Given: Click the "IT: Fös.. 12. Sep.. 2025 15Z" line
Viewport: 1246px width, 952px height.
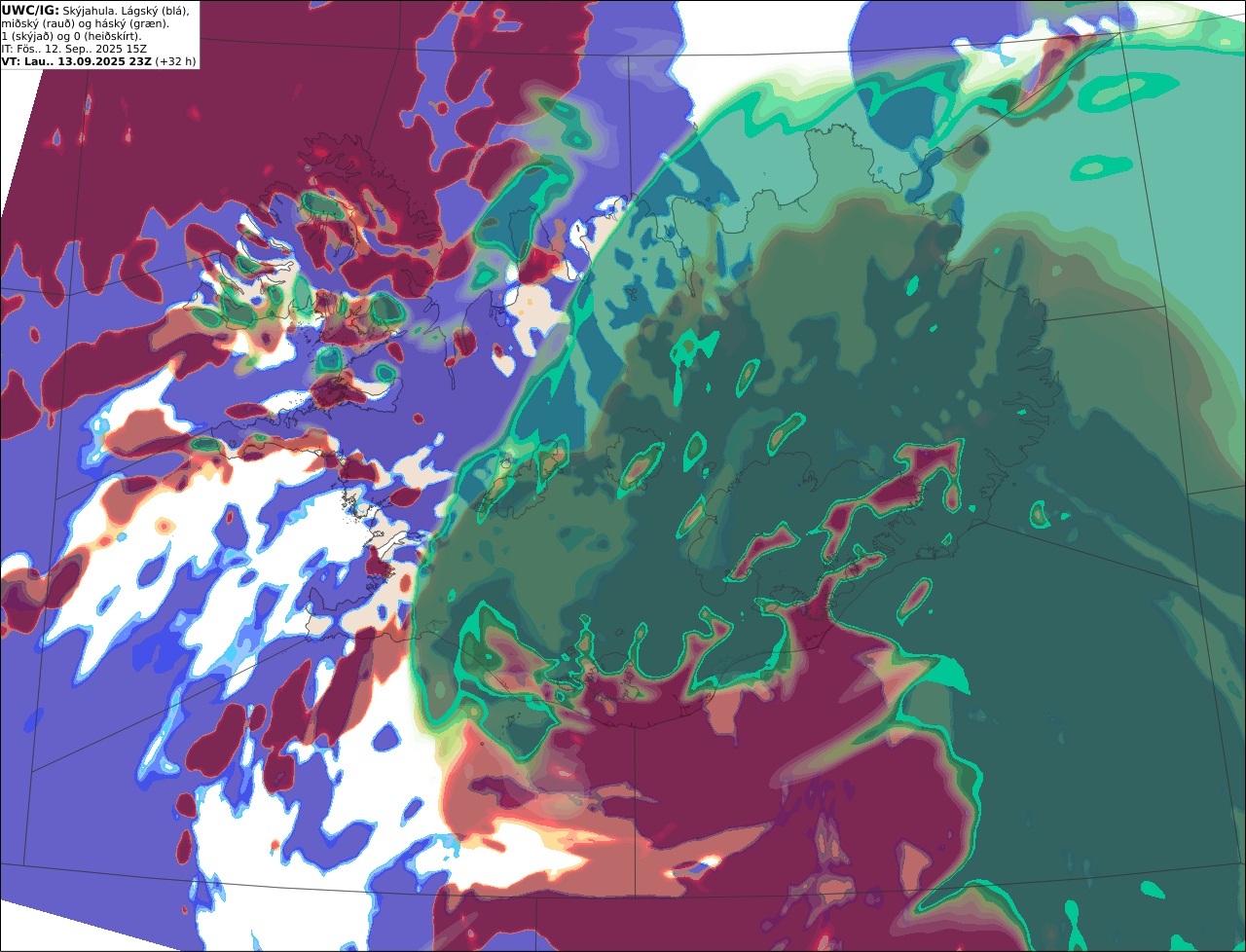Looking at the screenshot, I should [75, 49].
